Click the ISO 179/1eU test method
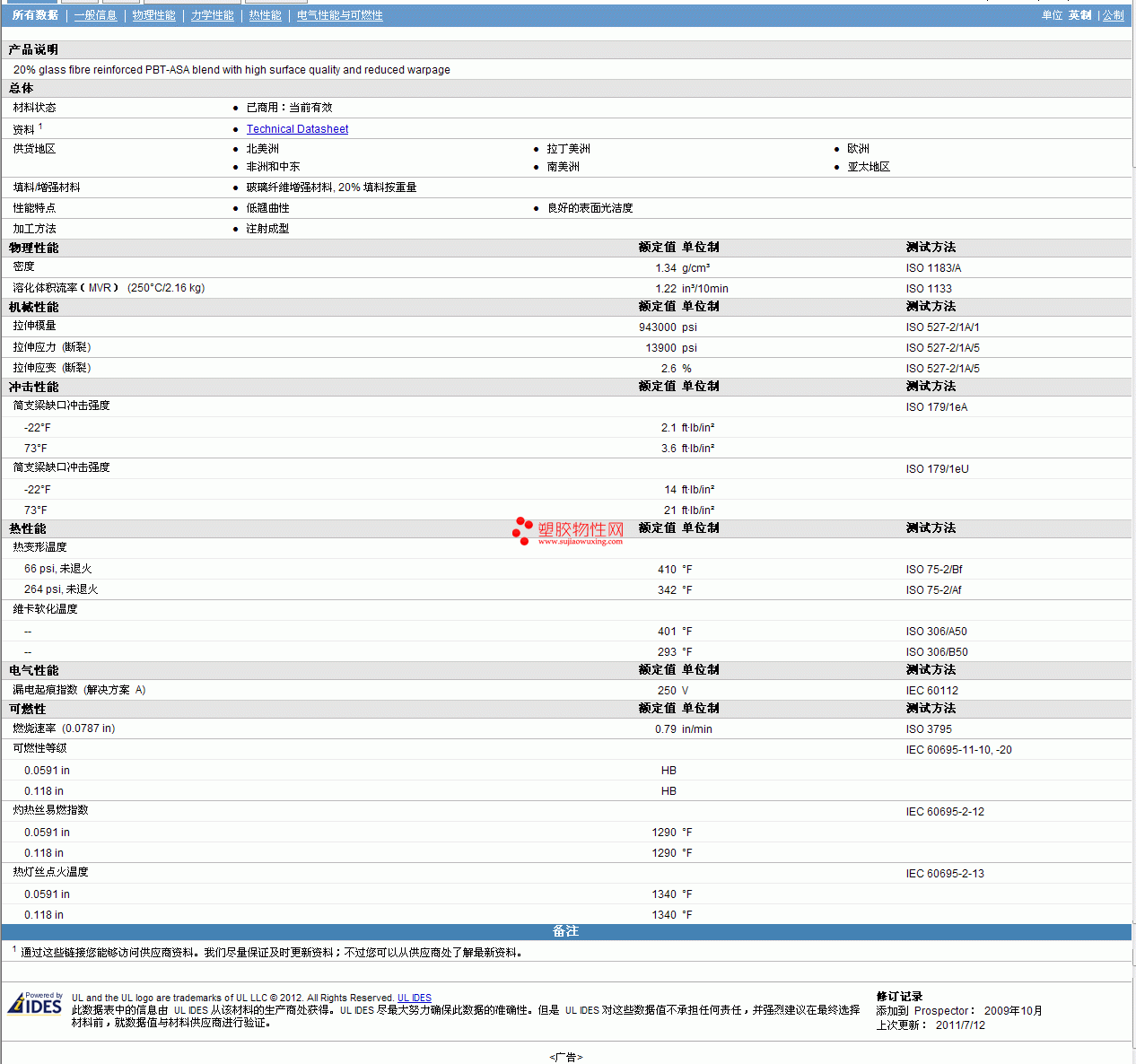 coord(937,469)
